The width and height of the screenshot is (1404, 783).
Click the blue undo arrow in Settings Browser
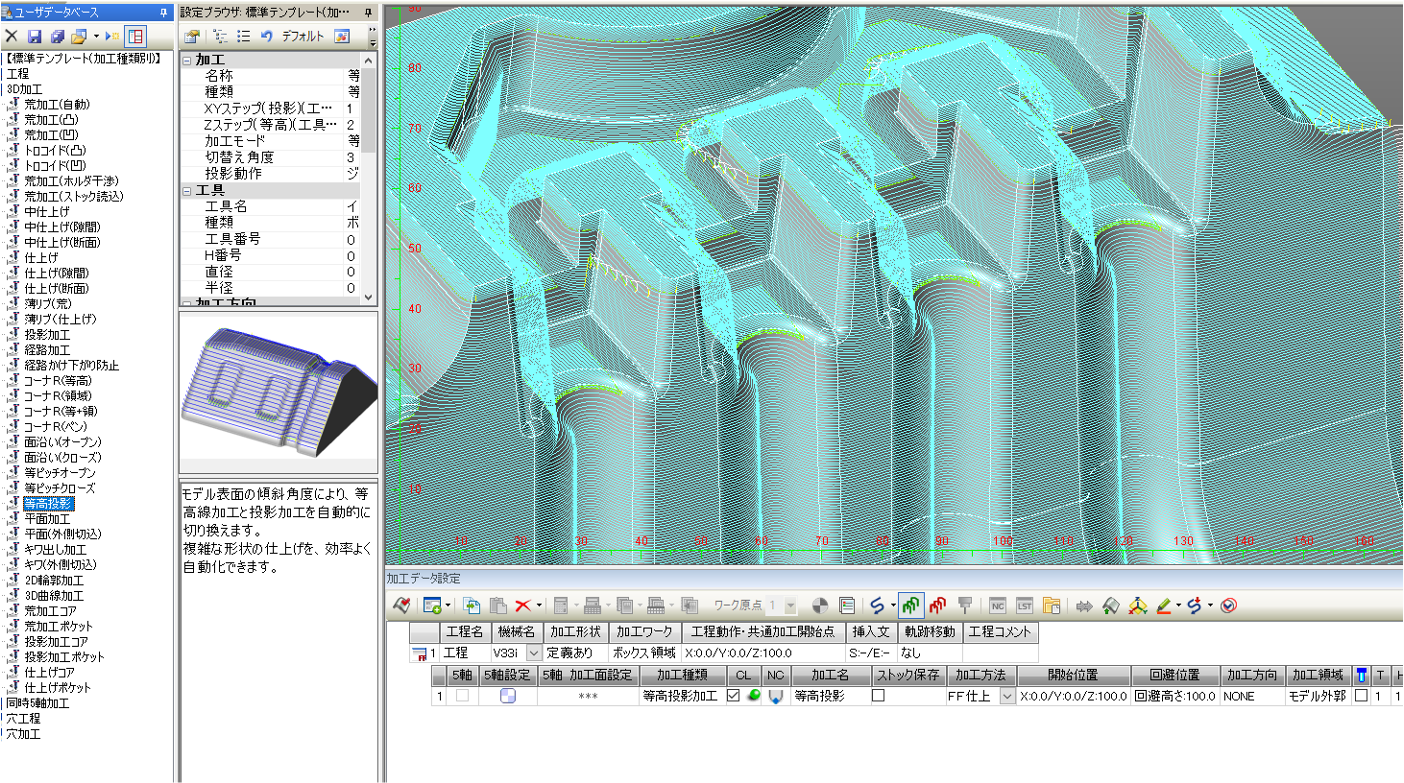tap(266, 36)
